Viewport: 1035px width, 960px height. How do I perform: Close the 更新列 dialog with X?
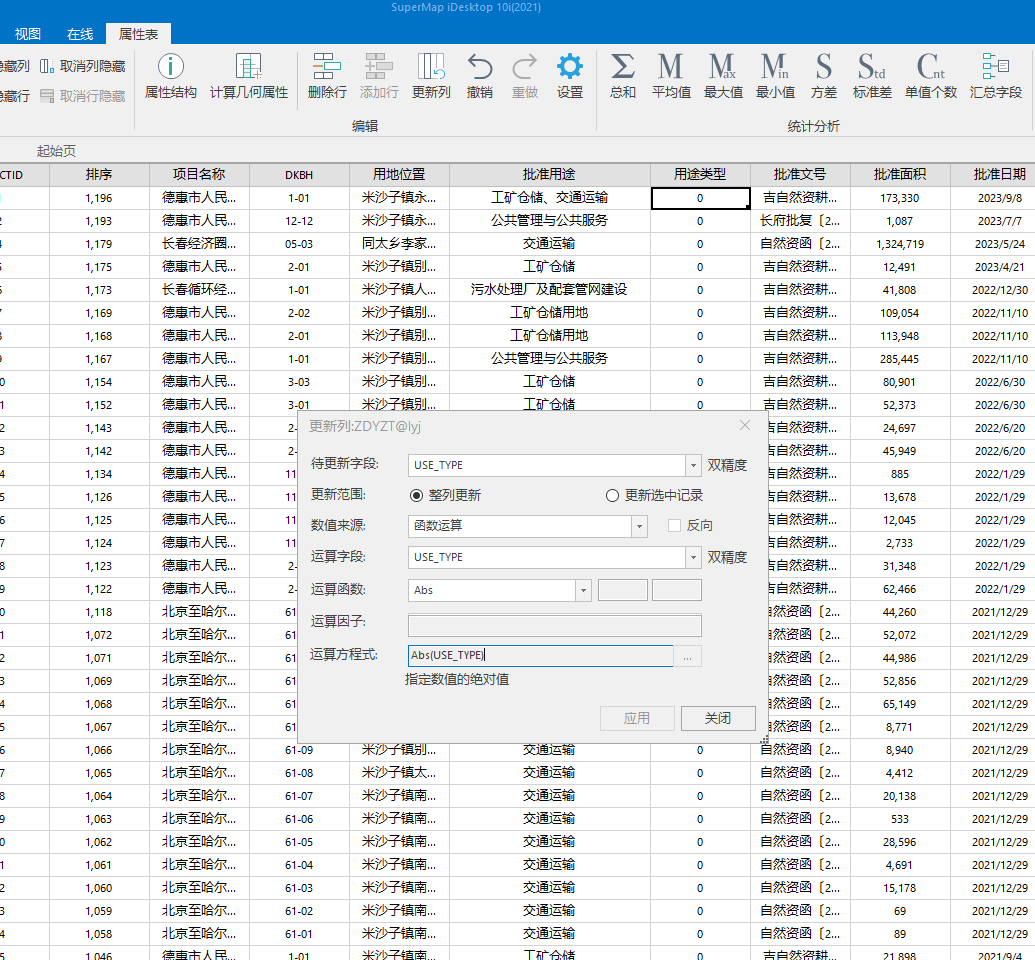(x=745, y=426)
